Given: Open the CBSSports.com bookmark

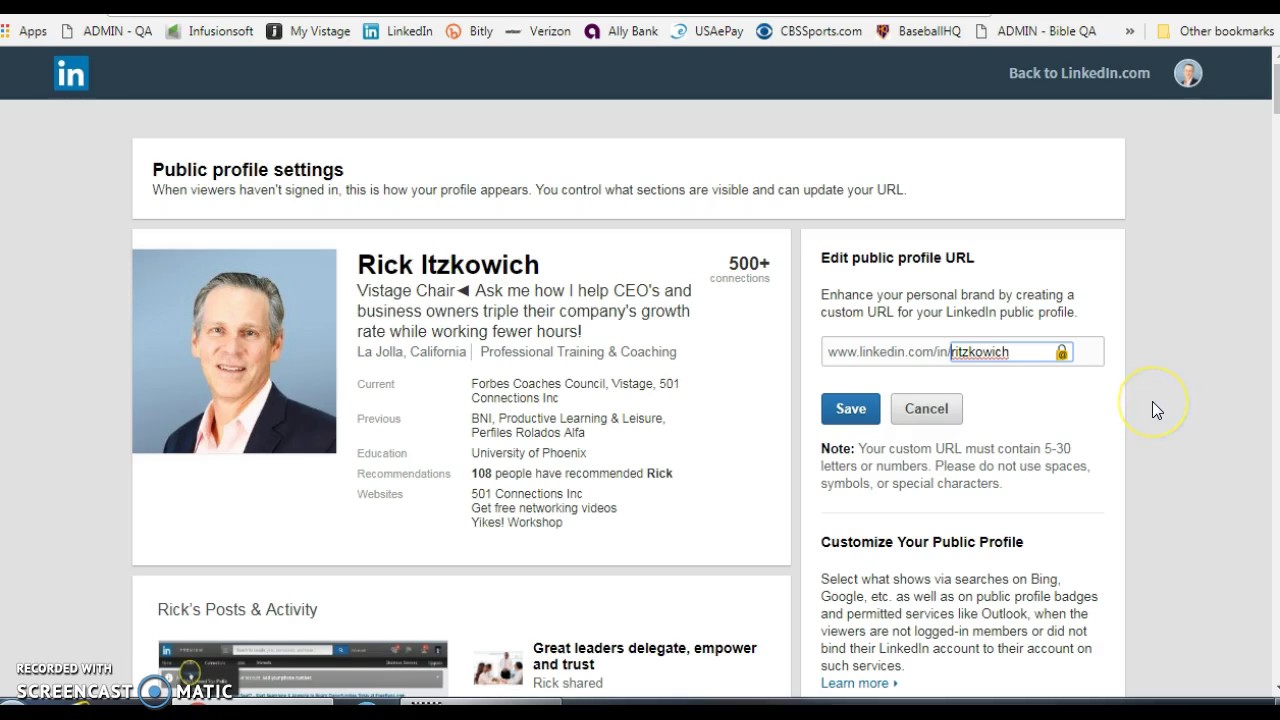Looking at the screenshot, I should pos(809,31).
